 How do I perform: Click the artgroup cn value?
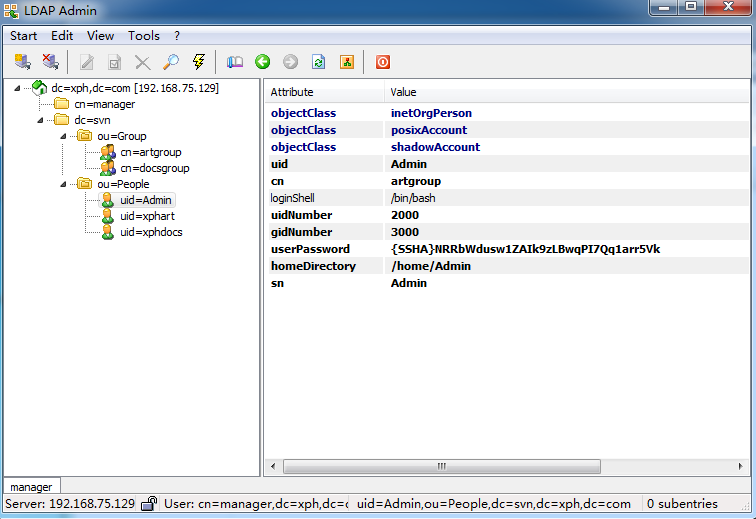click(416, 181)
